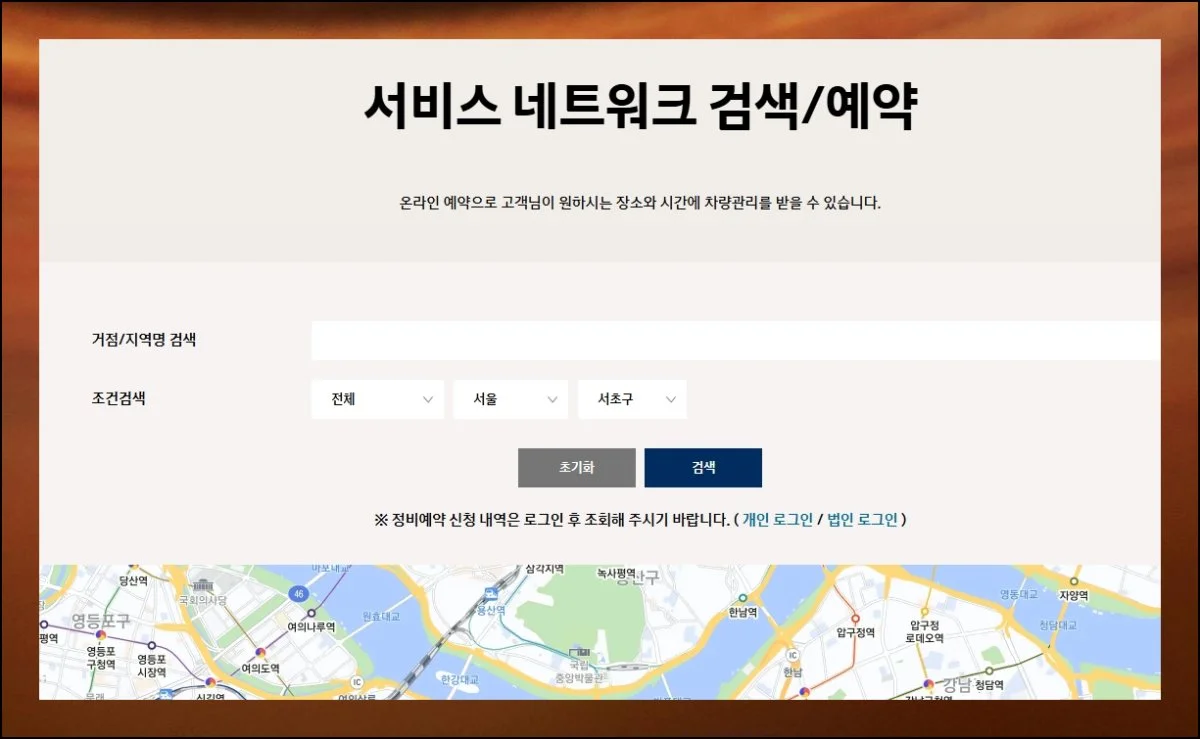1200x739 pixels.
Task: Click the 여의나루역 station marker on map
Action: [311, 613]
